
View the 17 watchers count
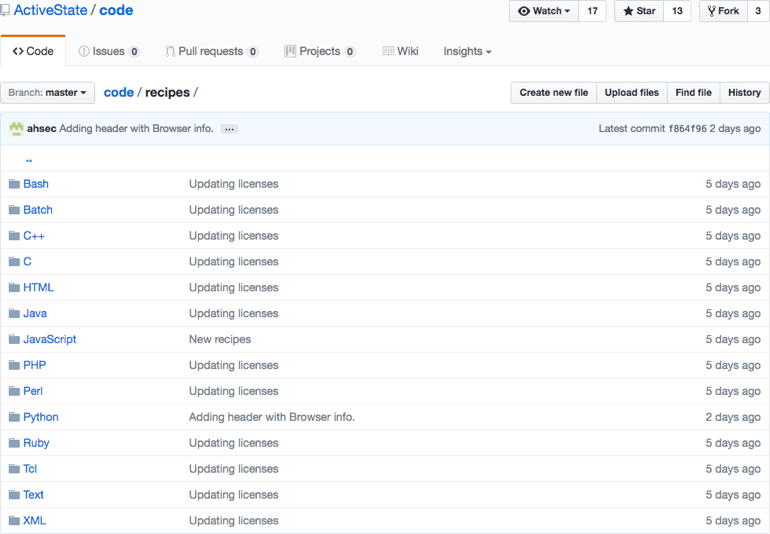(592, 11)
